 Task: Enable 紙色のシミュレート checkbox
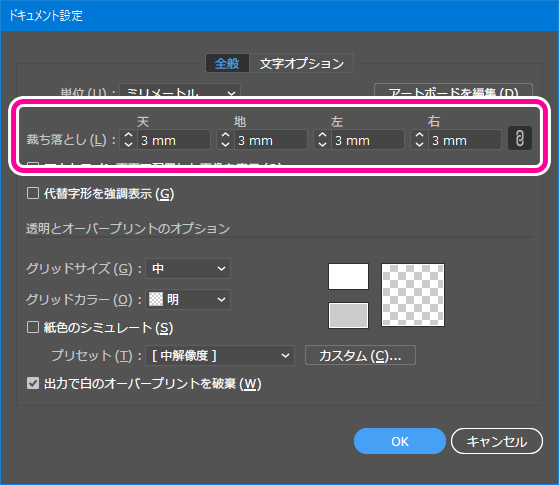coord(33,327)
